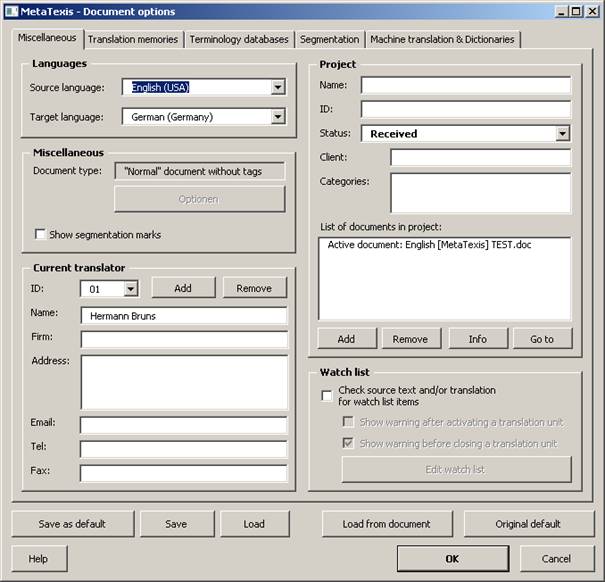Check source text for watch list items
605x582 pixels.
pos(326,396)
